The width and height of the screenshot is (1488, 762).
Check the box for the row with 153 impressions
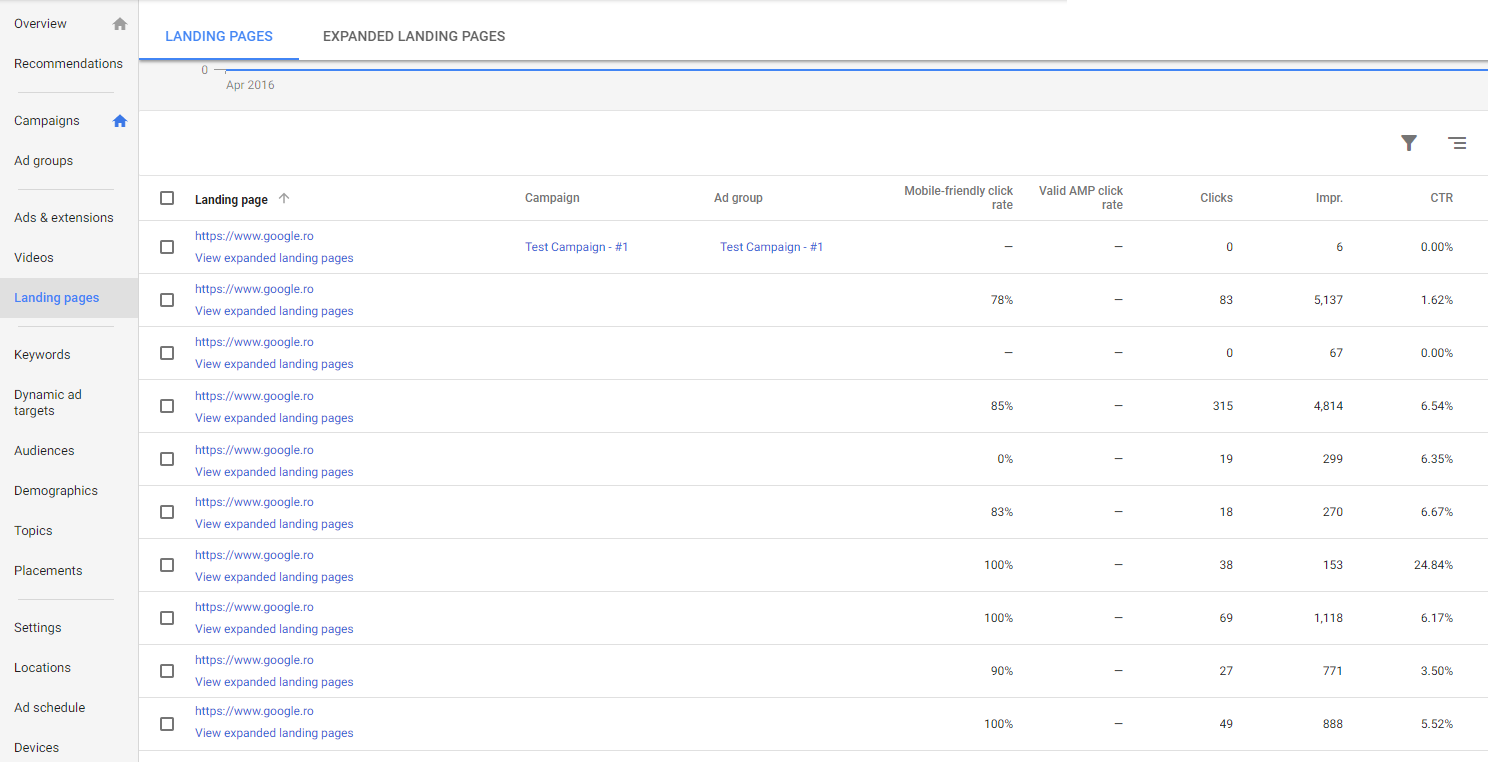click(167, 565)
